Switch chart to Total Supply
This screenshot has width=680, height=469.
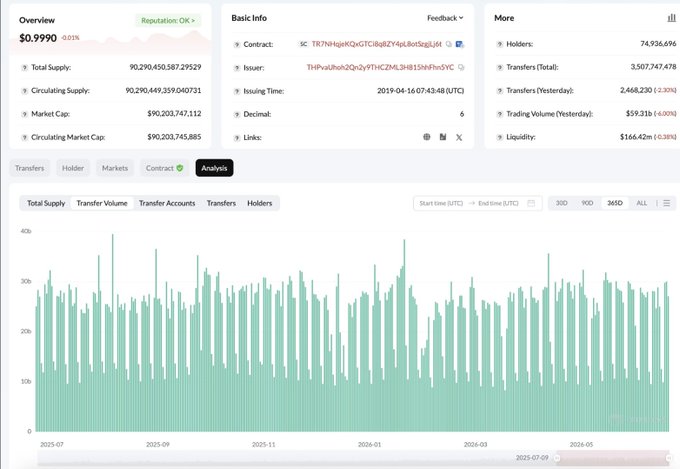click(x=46, y=203)
